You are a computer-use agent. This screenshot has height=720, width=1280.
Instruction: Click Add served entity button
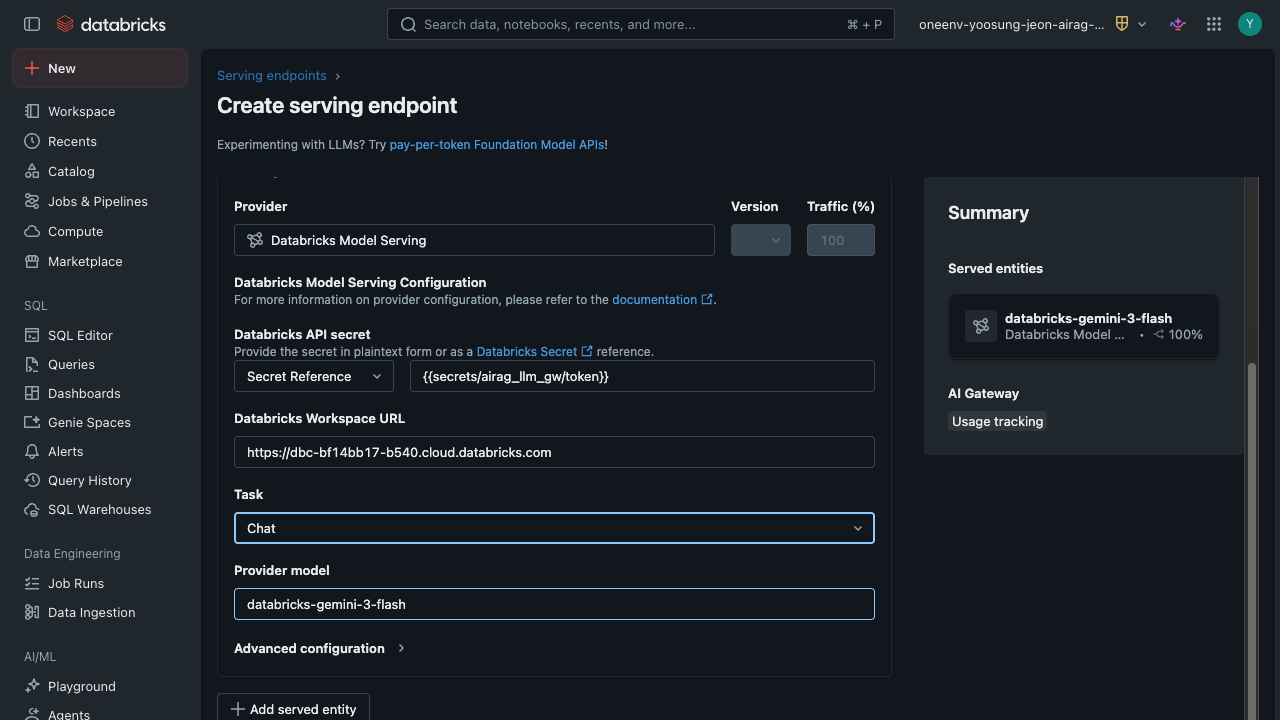coord(293,708)
